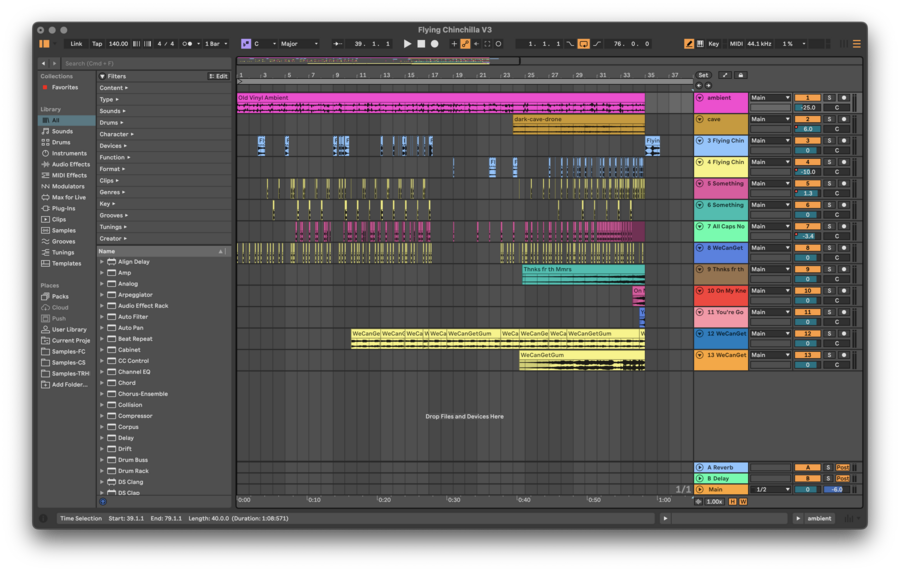Open the Max for Live browser category

[68, 197]
